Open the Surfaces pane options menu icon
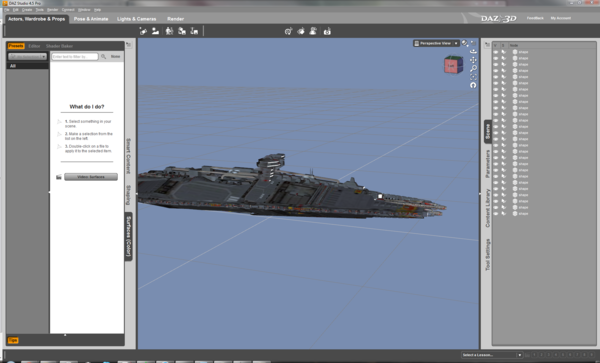Screen dimensions: 600x363 129,45
